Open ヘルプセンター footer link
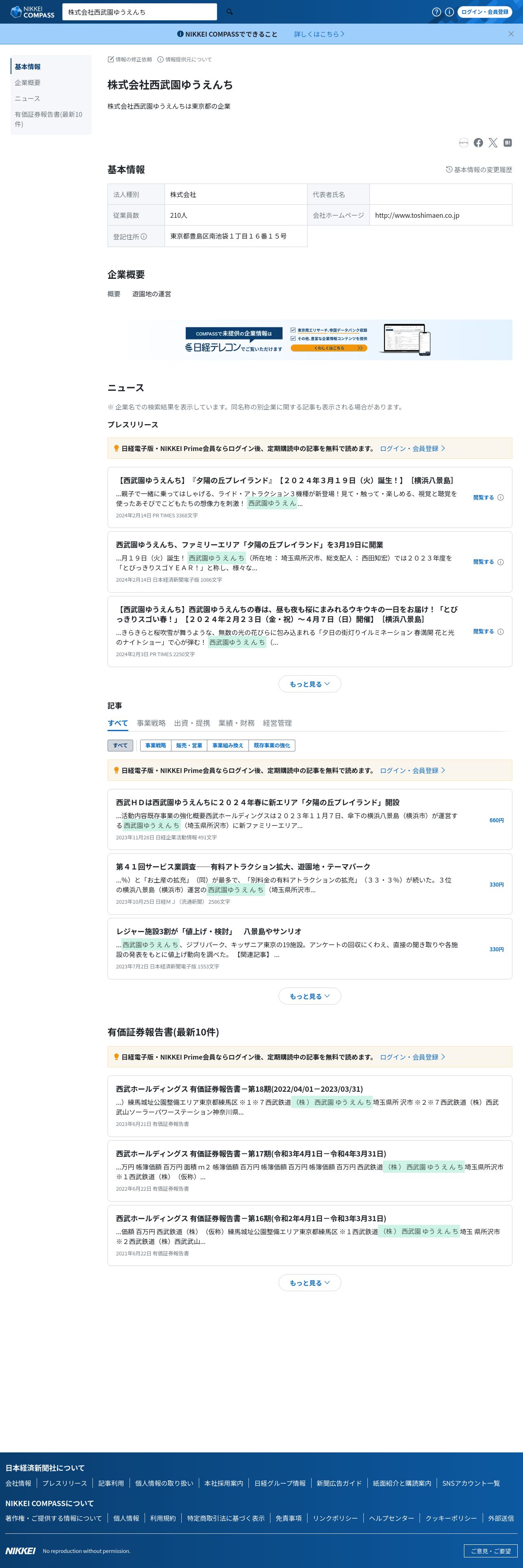This screenshot has width=523, height=1568. [391, 1519]
